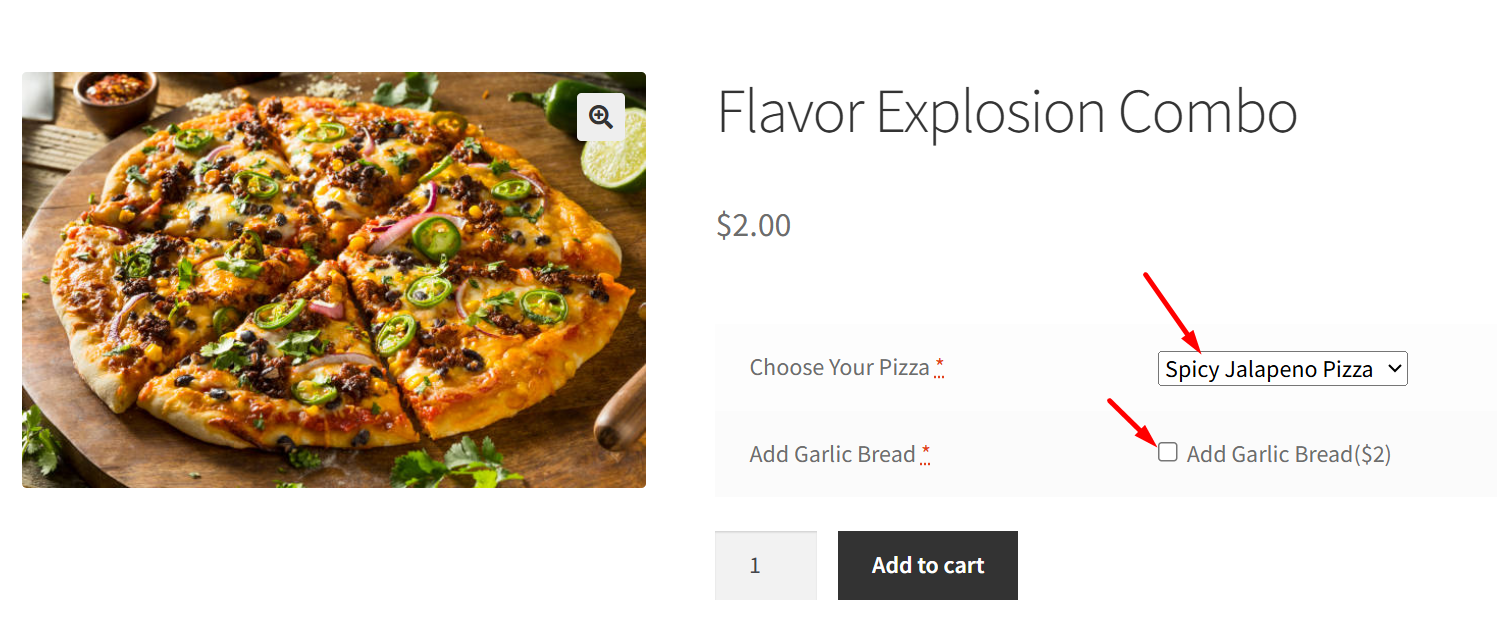
Task: Click the "Add Garlic Bread($2)" checkbox label text
Action: coord(1288,454)
